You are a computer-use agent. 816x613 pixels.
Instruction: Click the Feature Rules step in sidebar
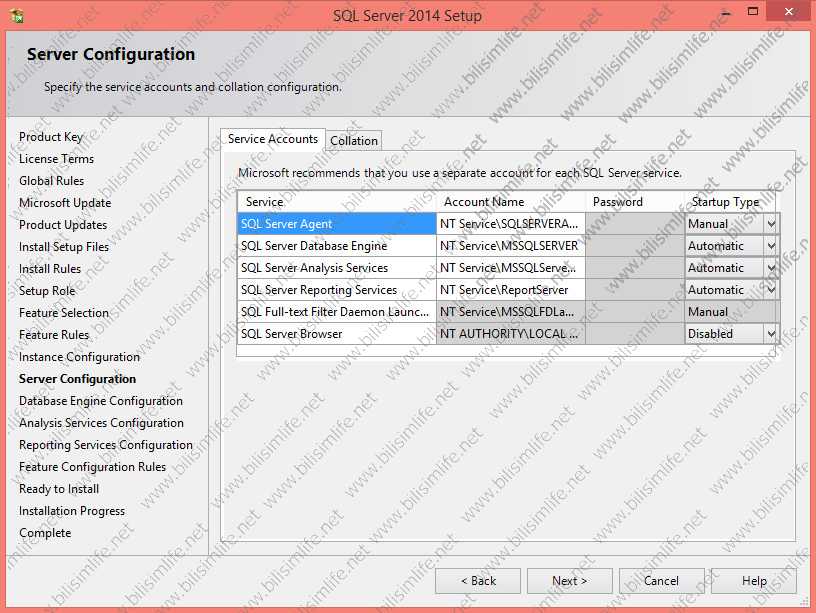click(54, 335)
